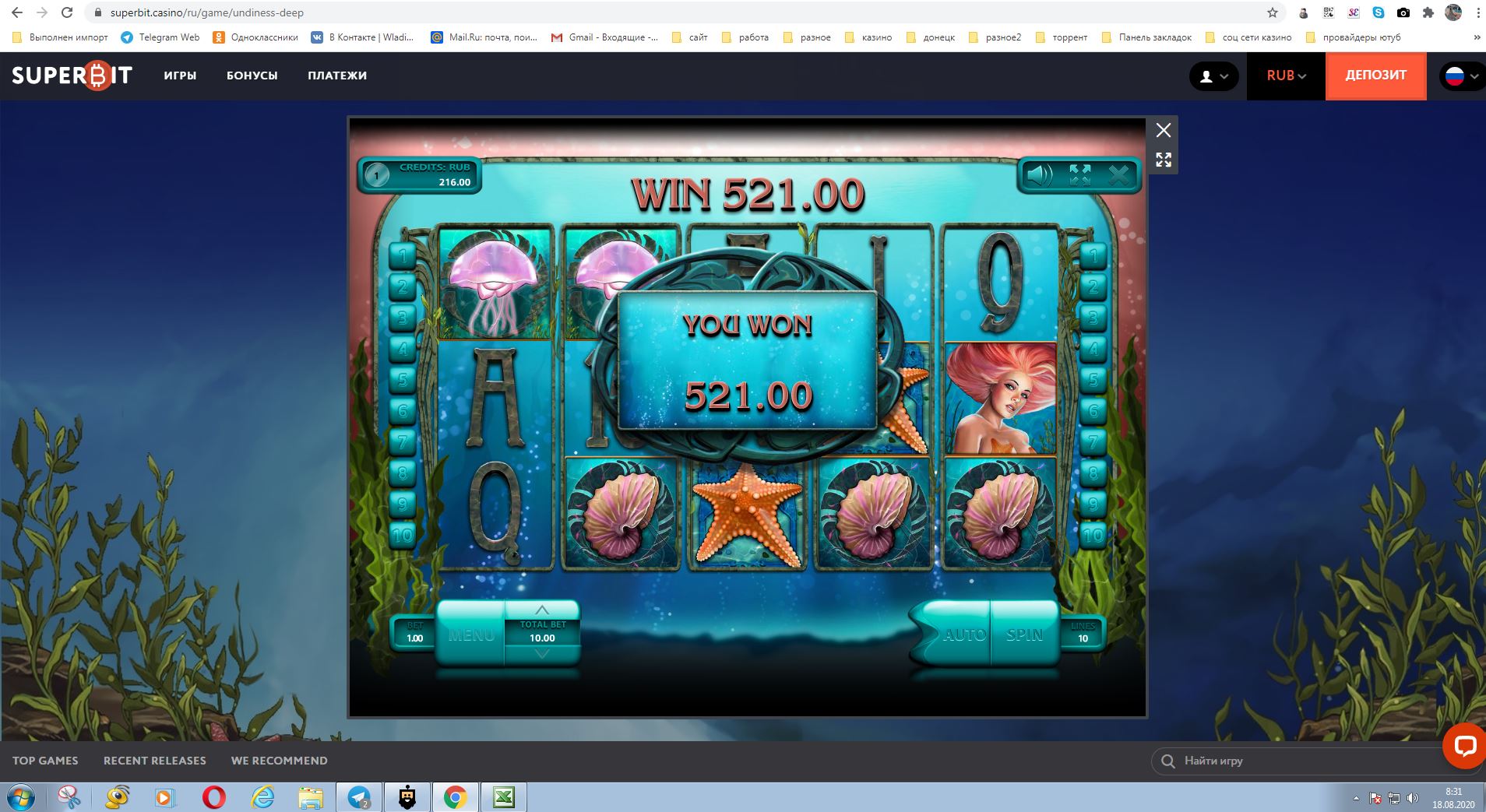This screenshot has width=1486, height=812.
Task: Click the mermaid symbol on reel five
Action: coord(999,397)
